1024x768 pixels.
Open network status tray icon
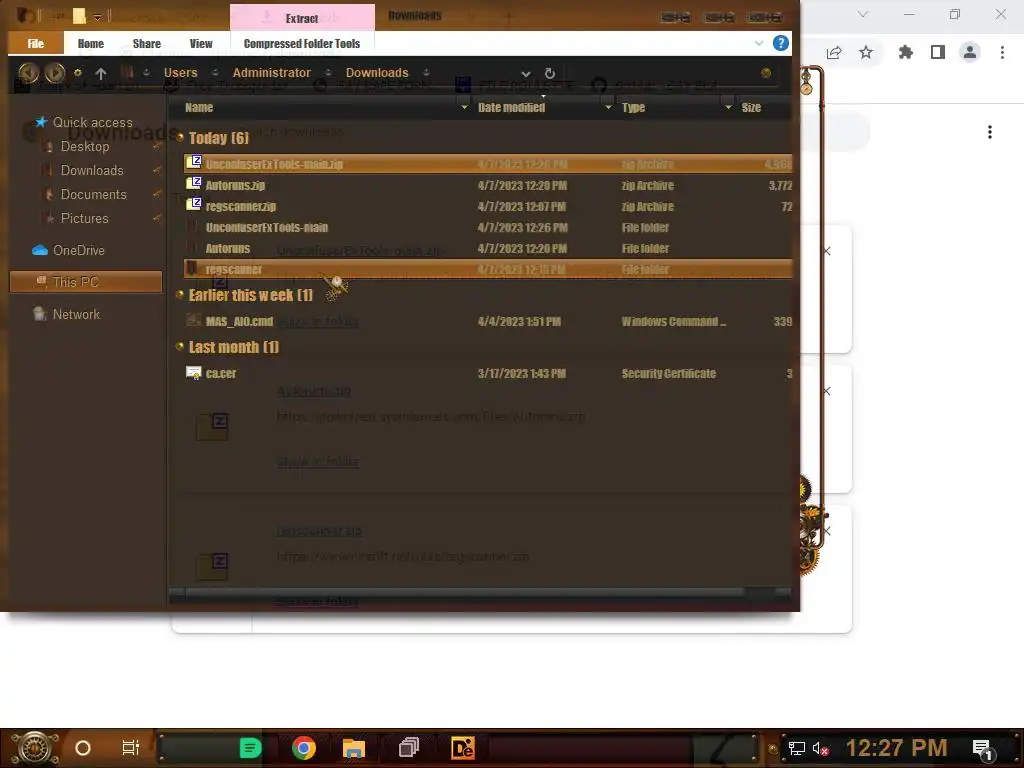click(x=797, y=748)
